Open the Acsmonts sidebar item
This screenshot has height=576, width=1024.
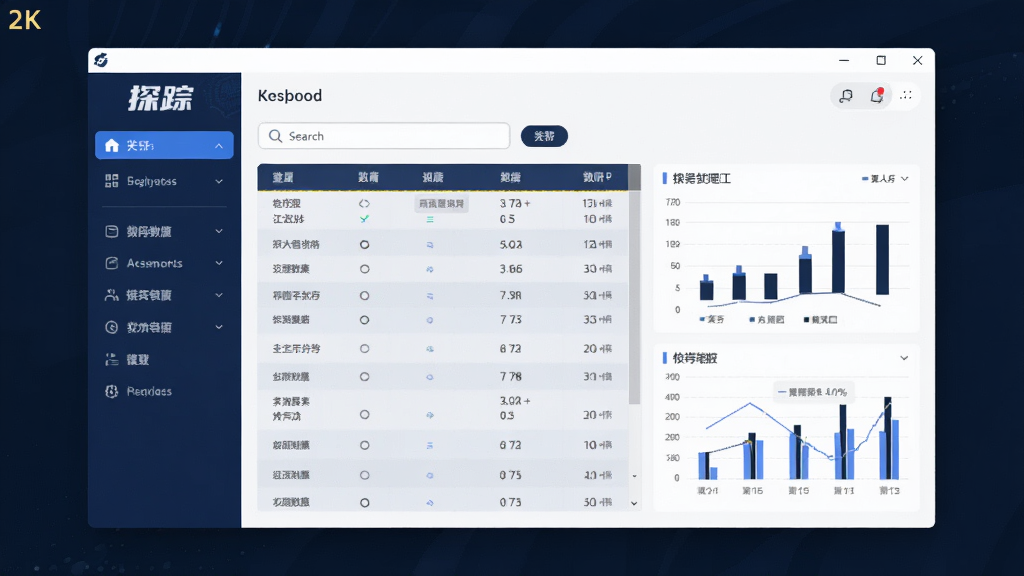point(164,263)
